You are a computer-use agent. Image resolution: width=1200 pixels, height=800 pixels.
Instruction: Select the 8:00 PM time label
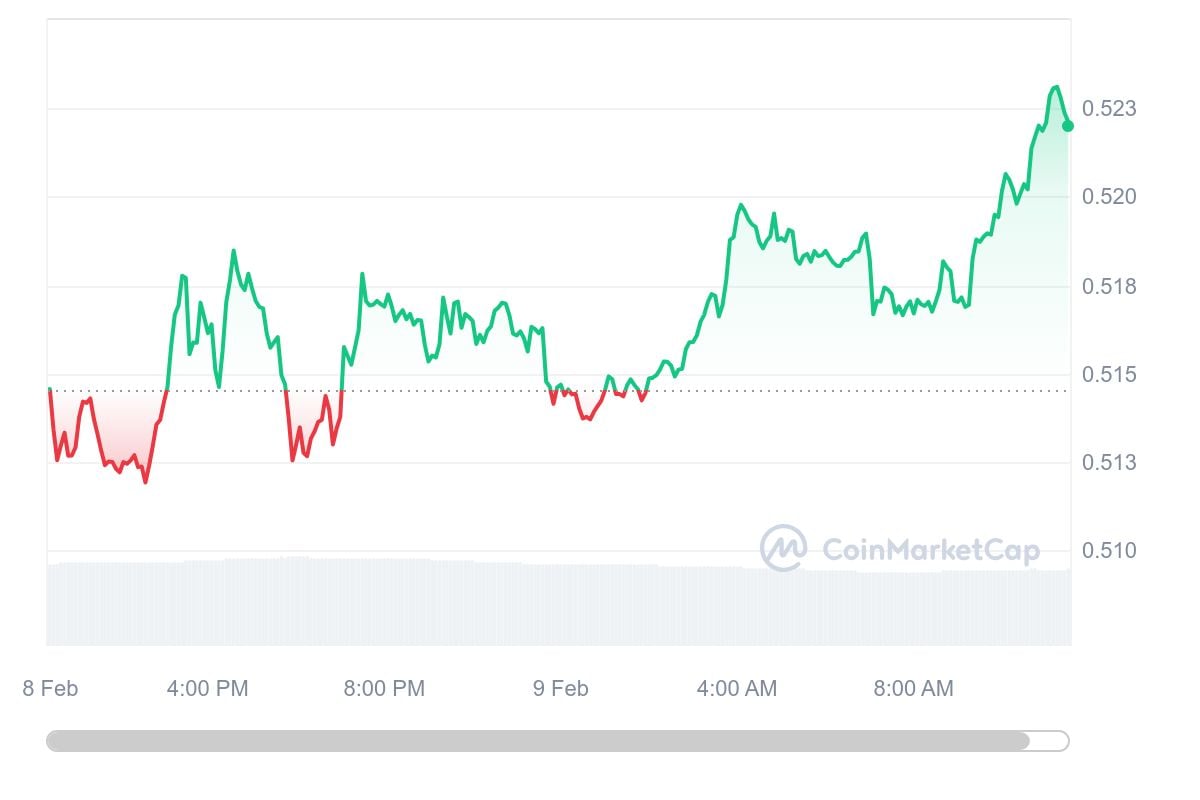pos(383,688)
